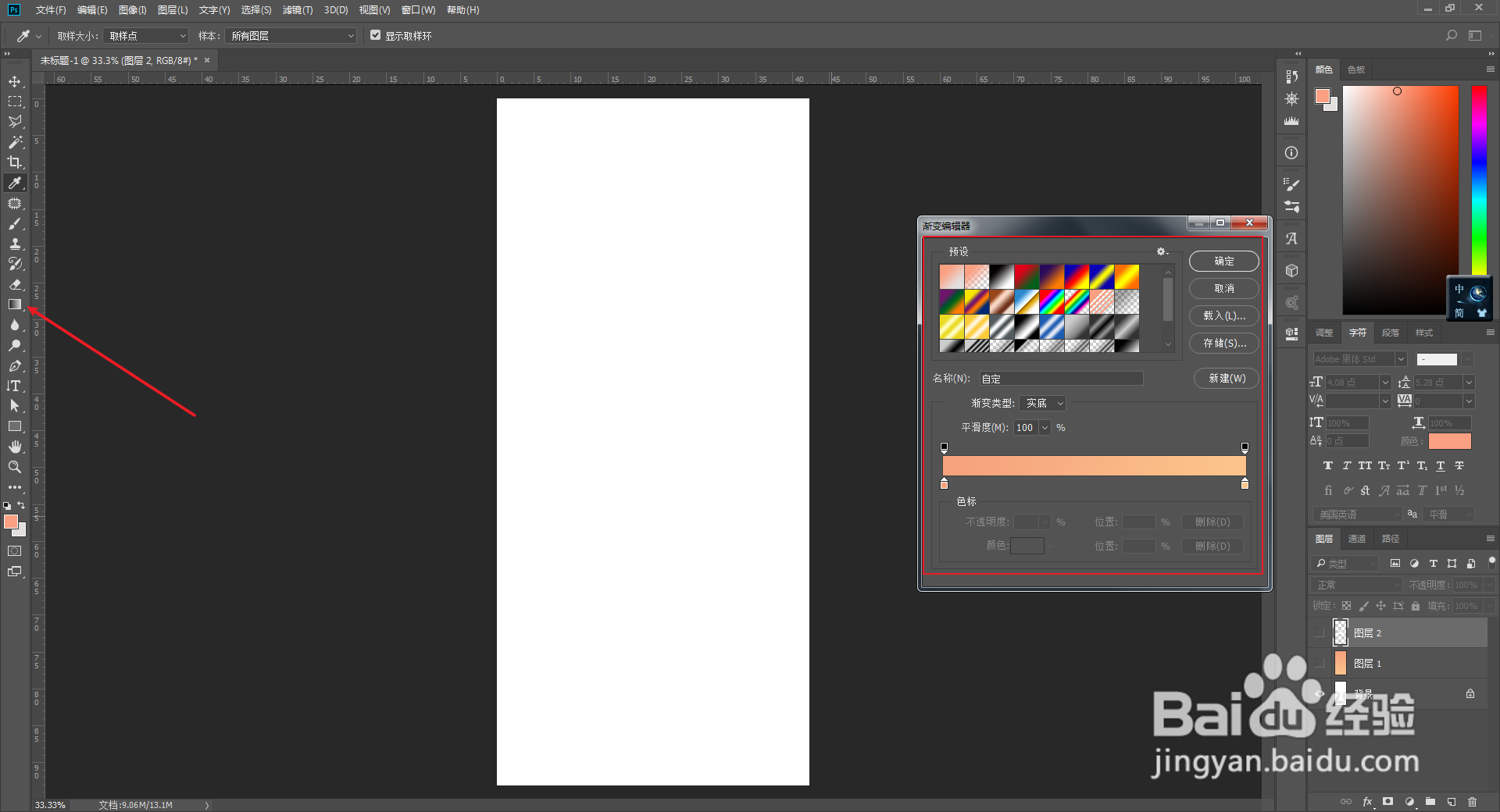This screenshot has width=1500, height=812.
Task: Create new group folder icon
Action: 1430,802
